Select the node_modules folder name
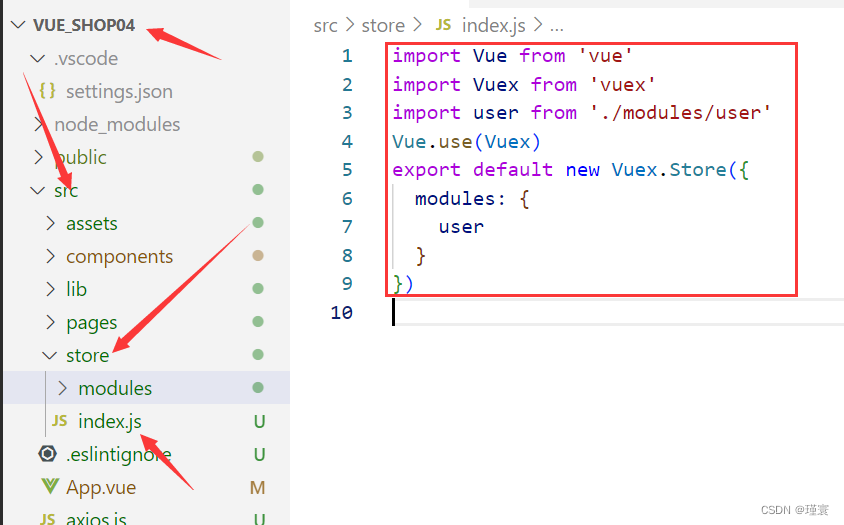 click(117, 124)
